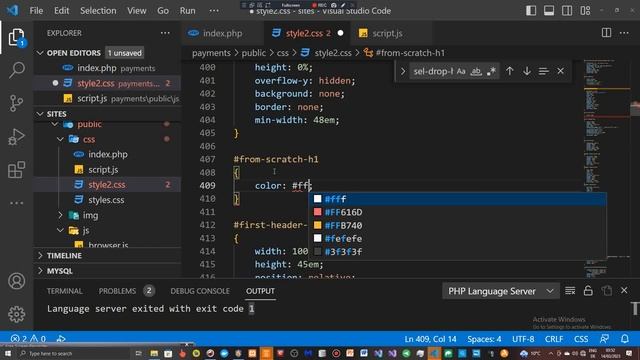Viewport: 640px width, 360px height.
Task: Toggle Find in Selection
Action: pos(544,71)
